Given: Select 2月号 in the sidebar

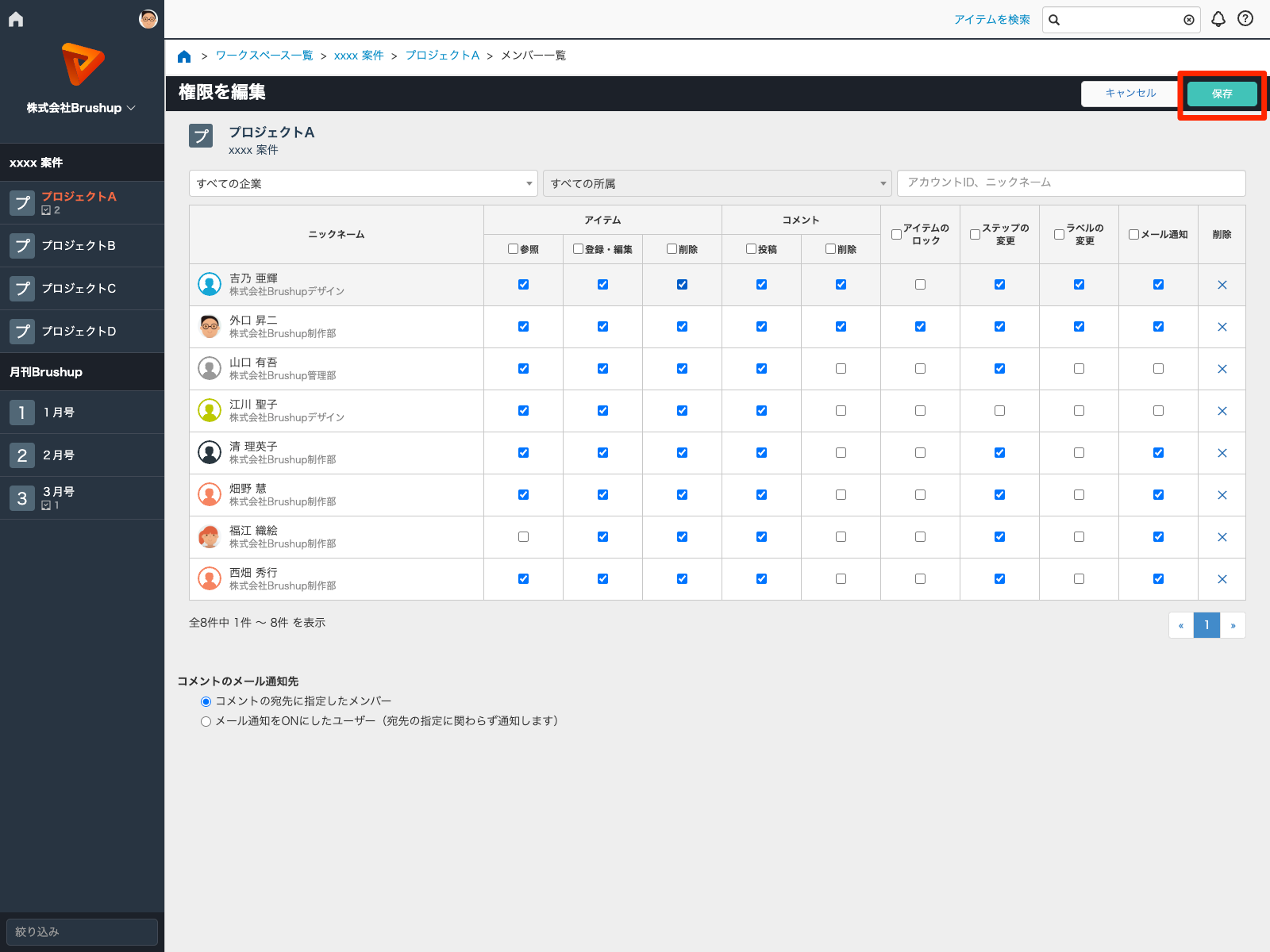Looking at the screenshot, I should [x=59, y=455].
